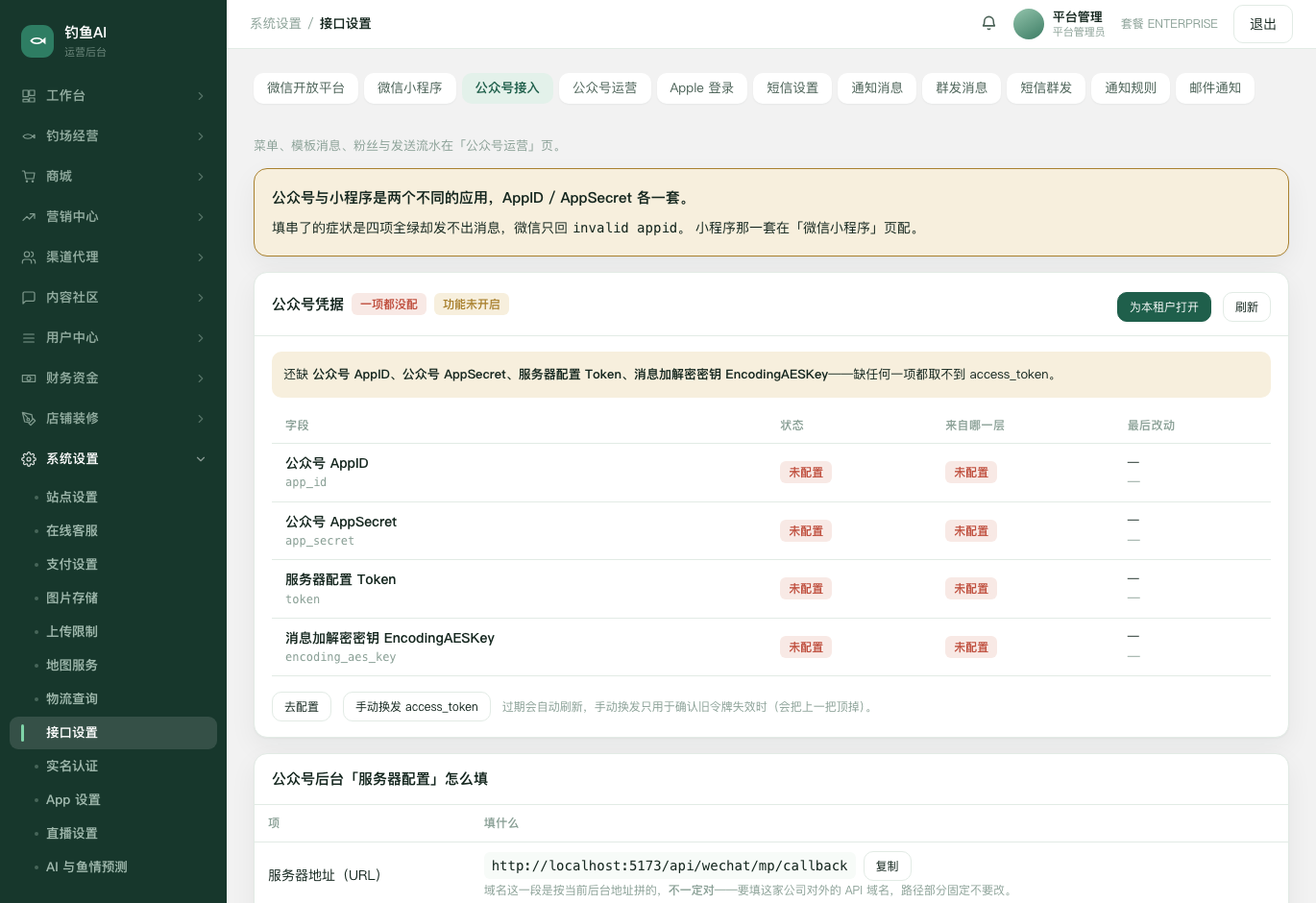This screenshot has width=1316, height=903.
Task: Click the 内容社区 chat bubble icon
Action: pos(29,298)
